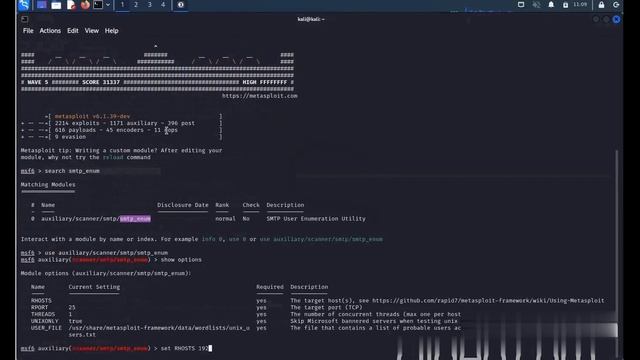Click the USER_FILE wordlist path

159,331
